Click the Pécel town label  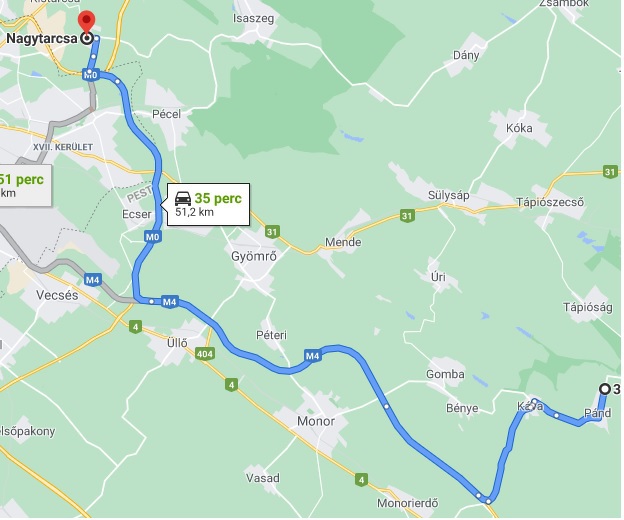[x=166, y=114]
